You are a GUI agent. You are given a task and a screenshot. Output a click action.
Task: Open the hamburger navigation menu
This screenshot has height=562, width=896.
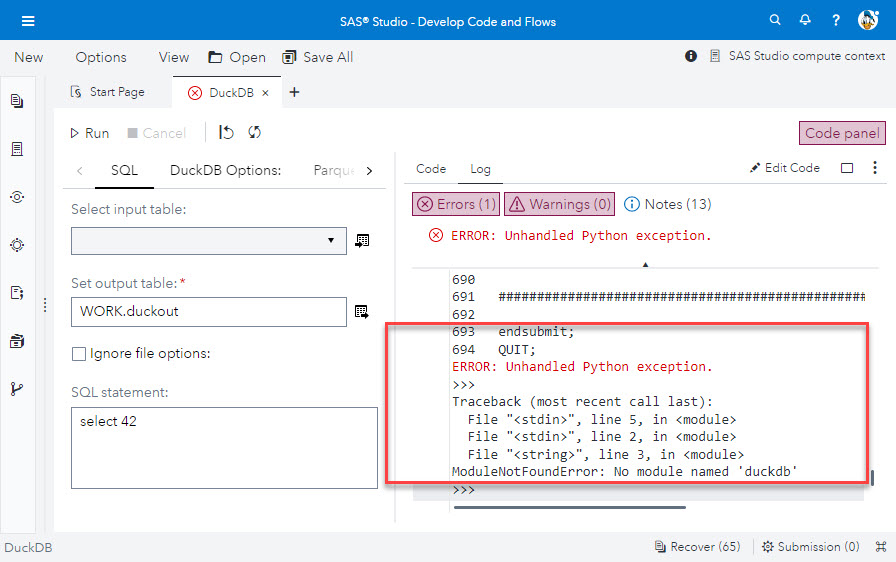tap(28, 21)
